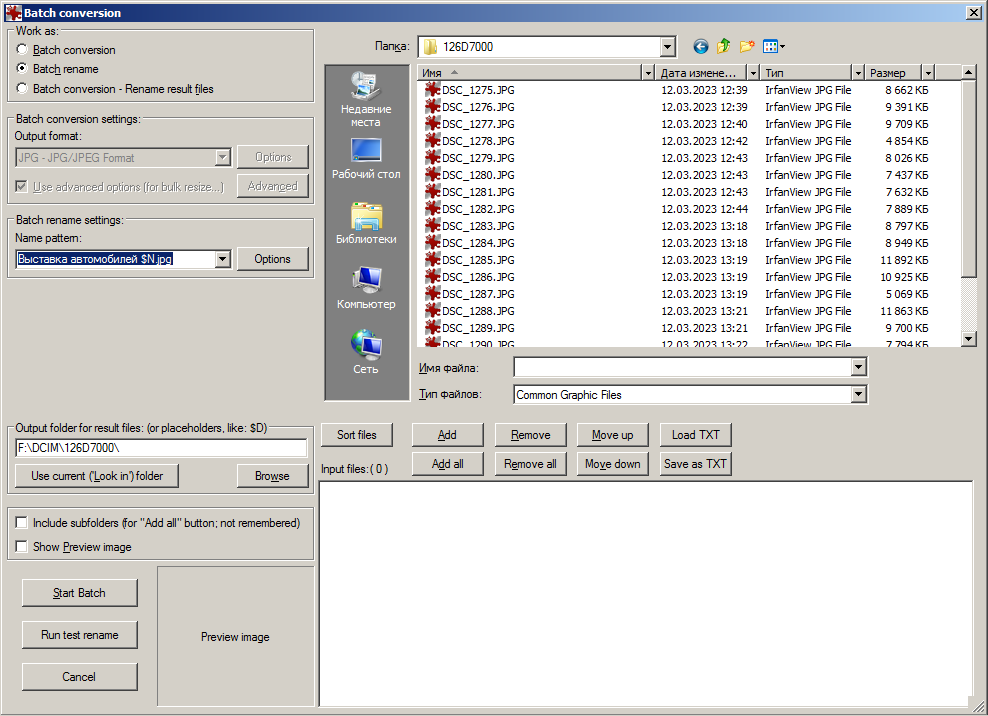This screenshot has width=988, height=716.
Task: Go up one folder level icon
Action: pyautogui.click(x=723, y=46)
